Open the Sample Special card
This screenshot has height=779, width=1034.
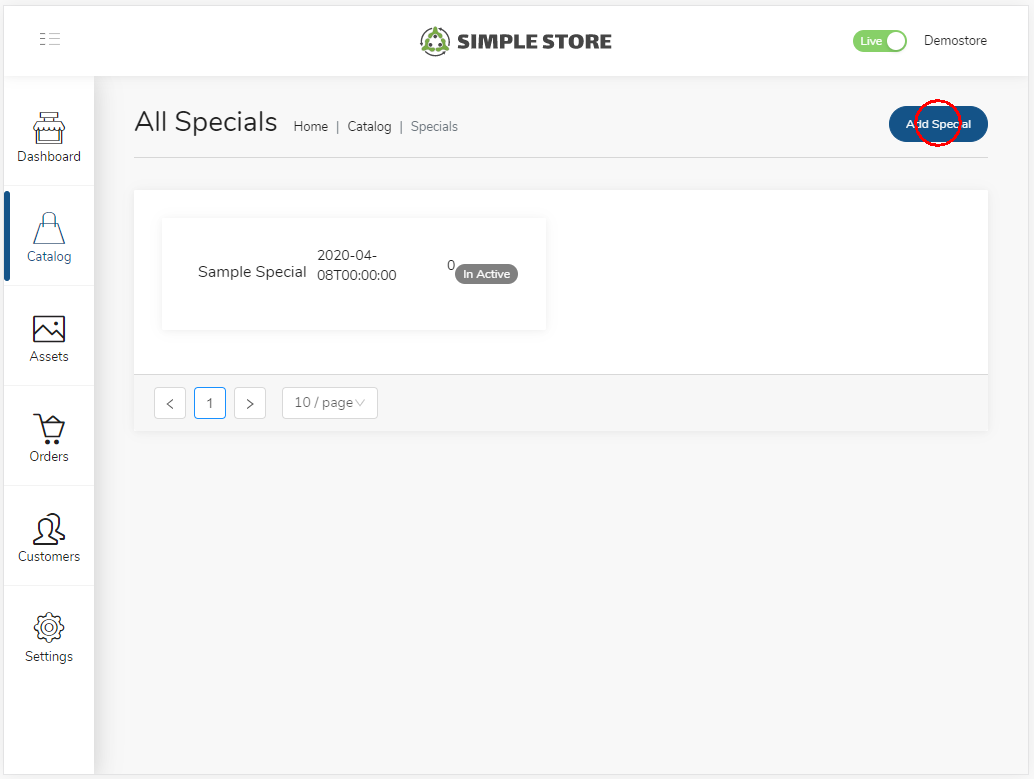click(x=252, y=272)
